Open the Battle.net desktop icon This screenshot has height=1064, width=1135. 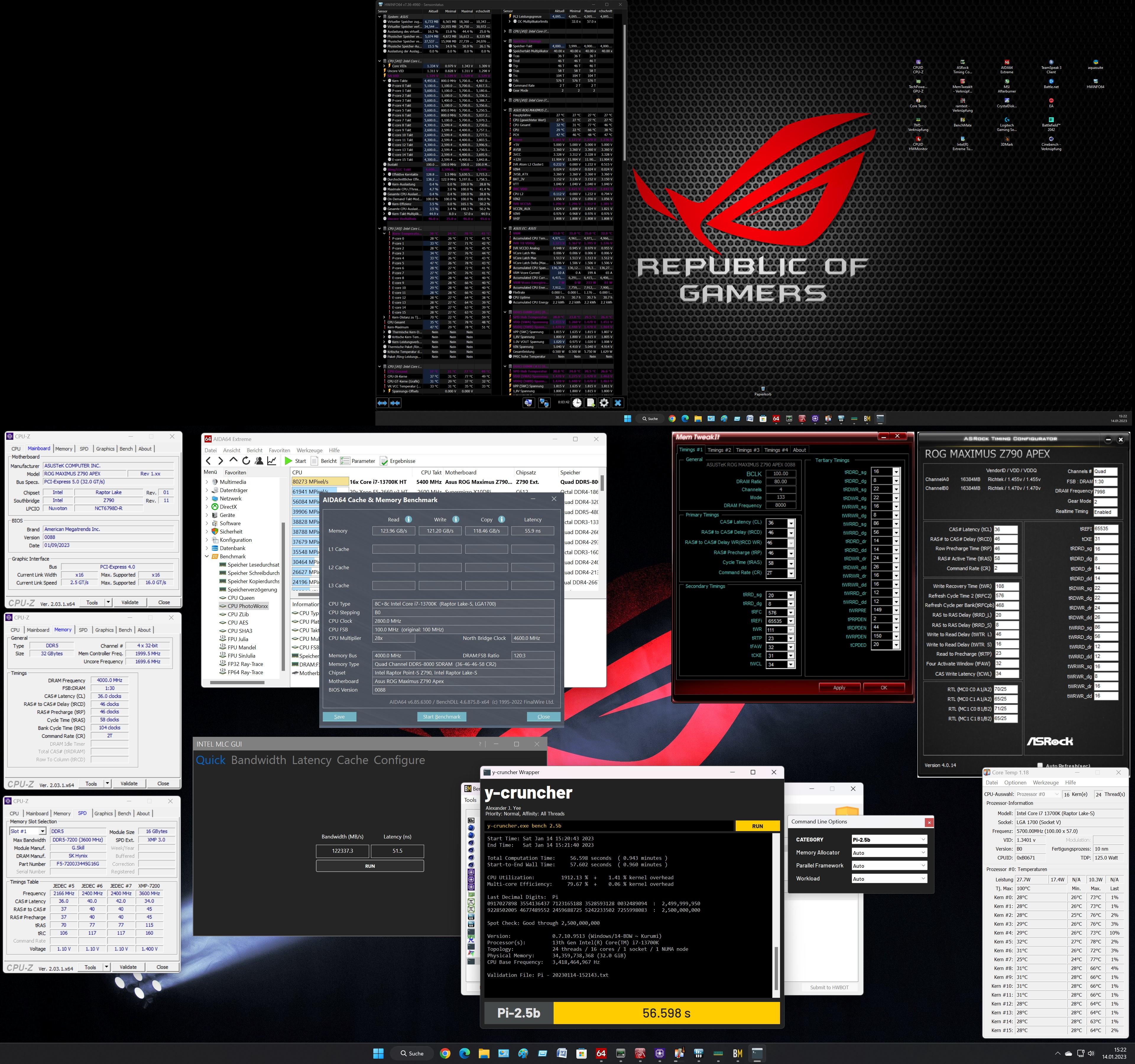(x=1051, y=83)
